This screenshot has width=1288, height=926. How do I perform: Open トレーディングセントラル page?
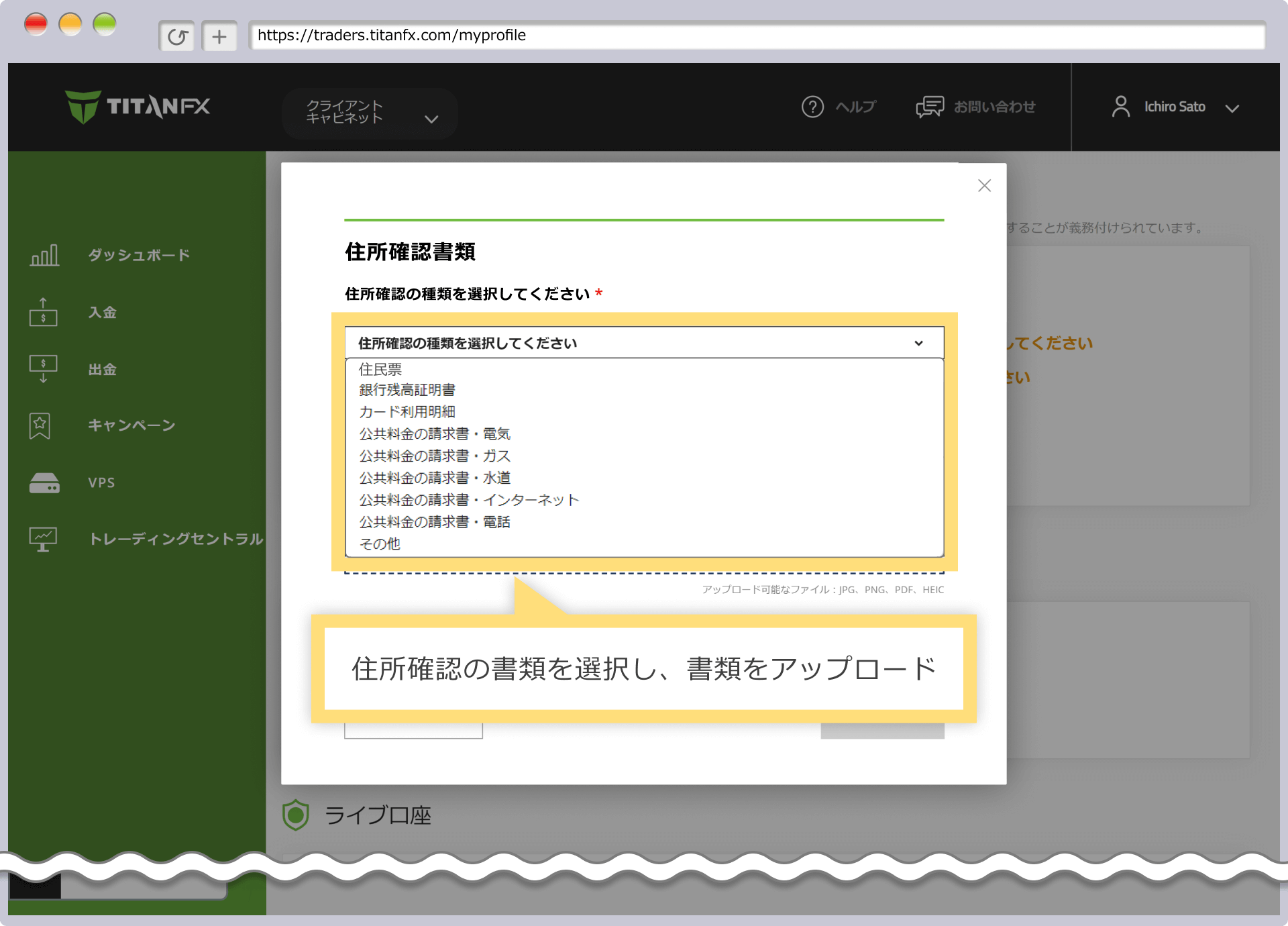[x=176, y=539]
